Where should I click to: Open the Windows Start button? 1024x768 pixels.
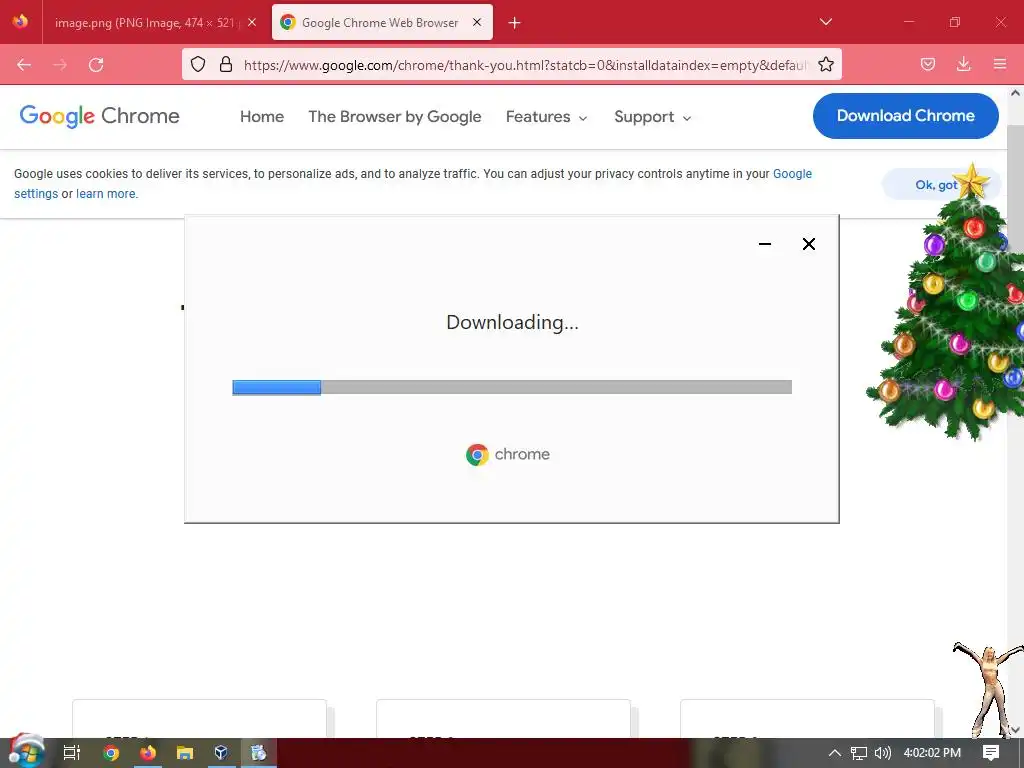[x=25, y=752]
